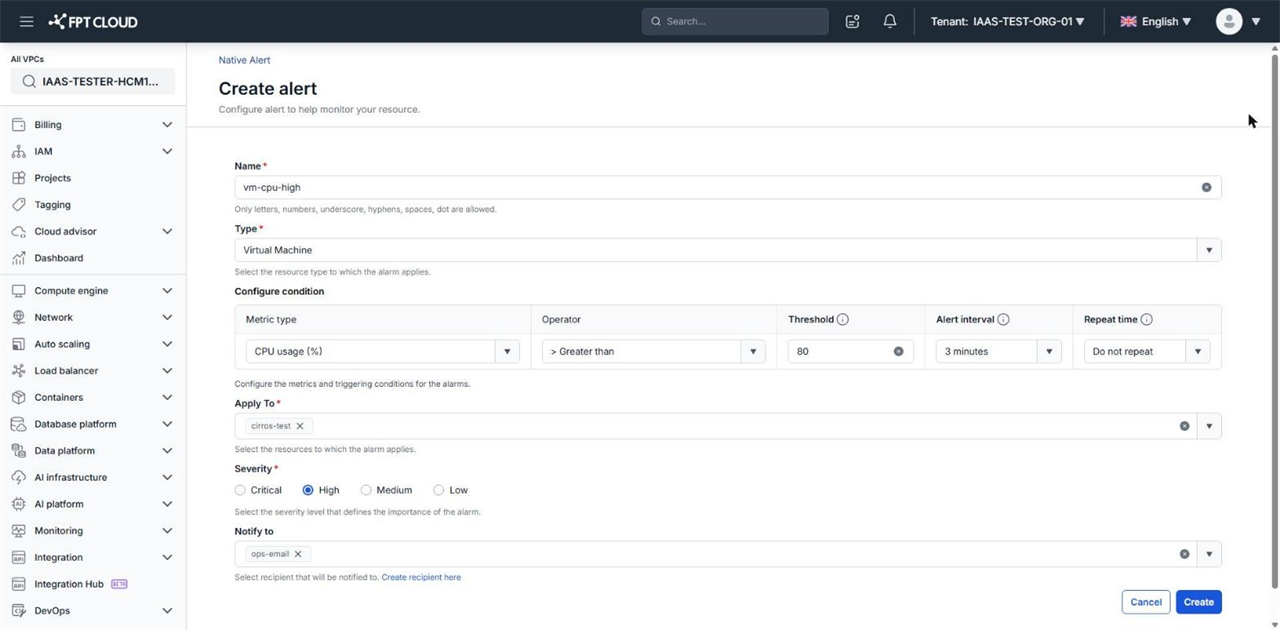The width and height of the screenshot is (1280, 630).
Task: Click the Load balancer icon
Action: (18, 371)
